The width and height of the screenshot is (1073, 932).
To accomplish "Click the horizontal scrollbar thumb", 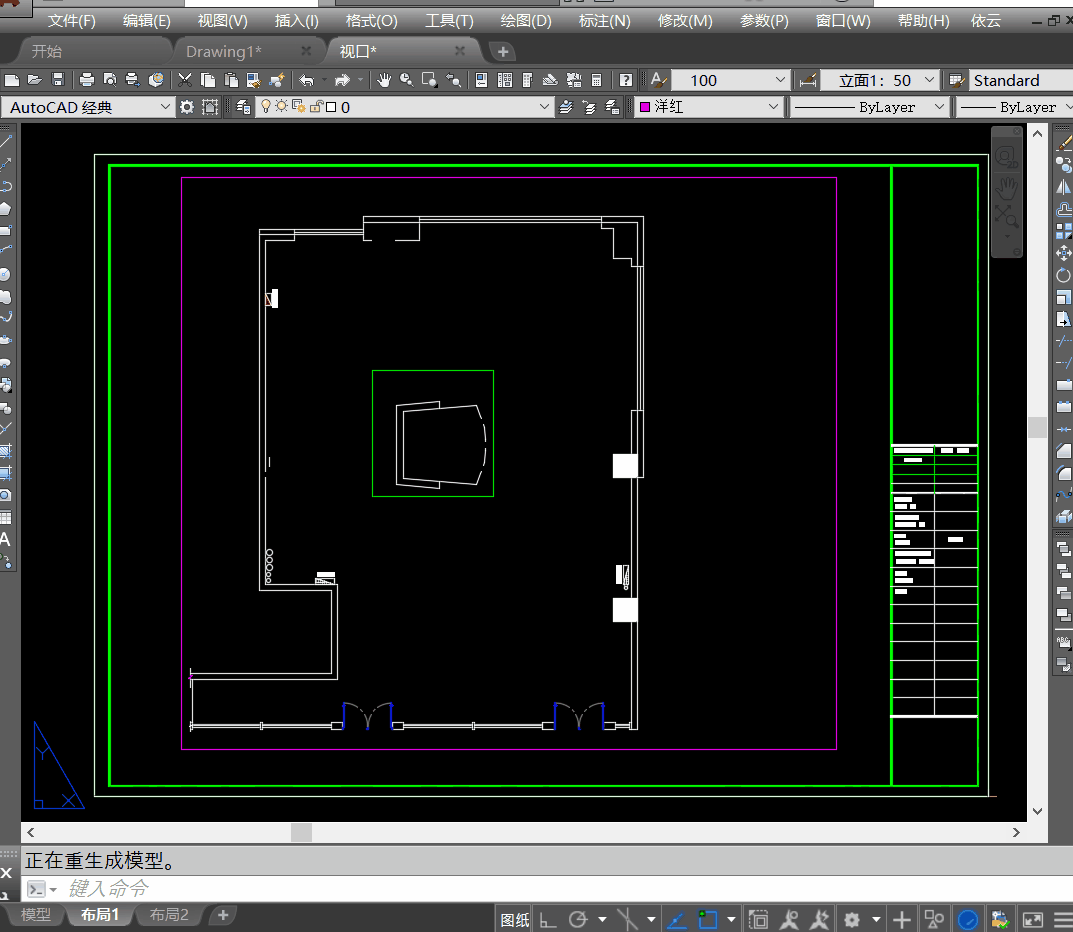I will pyautogui.click(x=301, y=833).
